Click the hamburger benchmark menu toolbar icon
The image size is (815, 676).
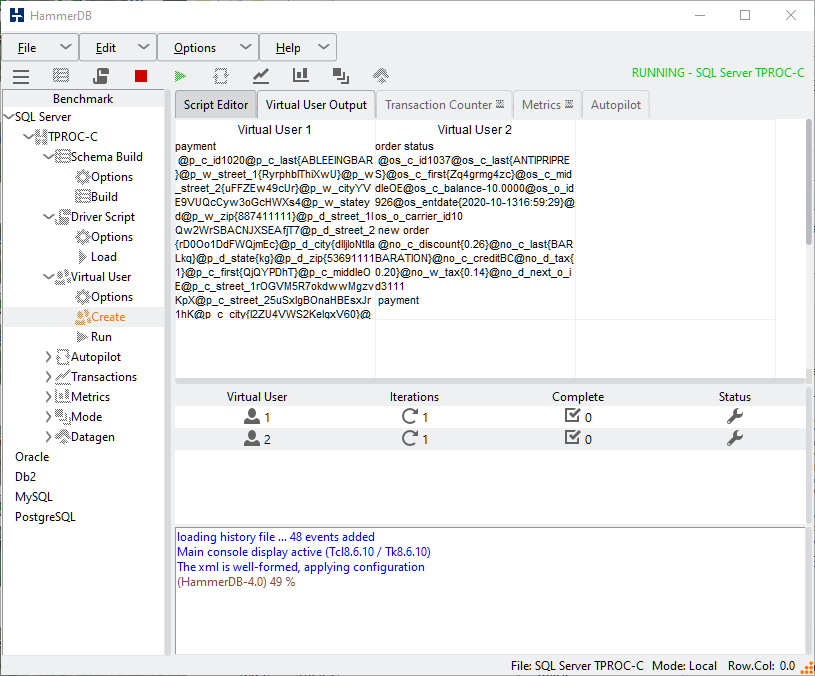[21, 76]
